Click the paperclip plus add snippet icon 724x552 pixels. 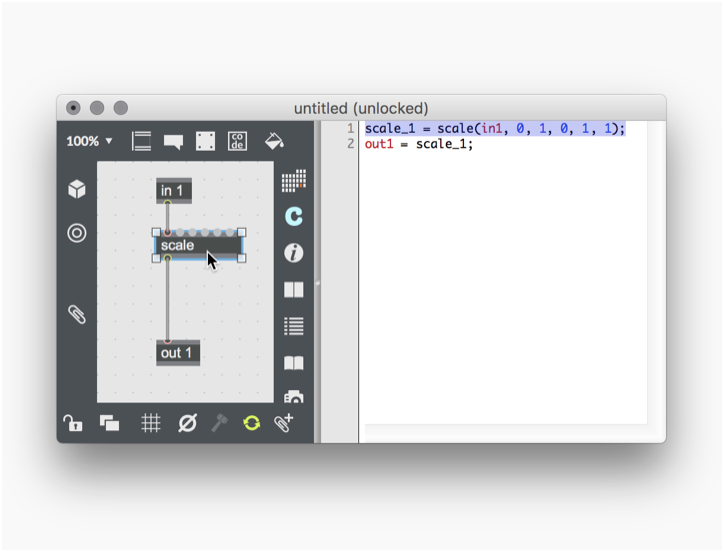click(x=284, y=423)
